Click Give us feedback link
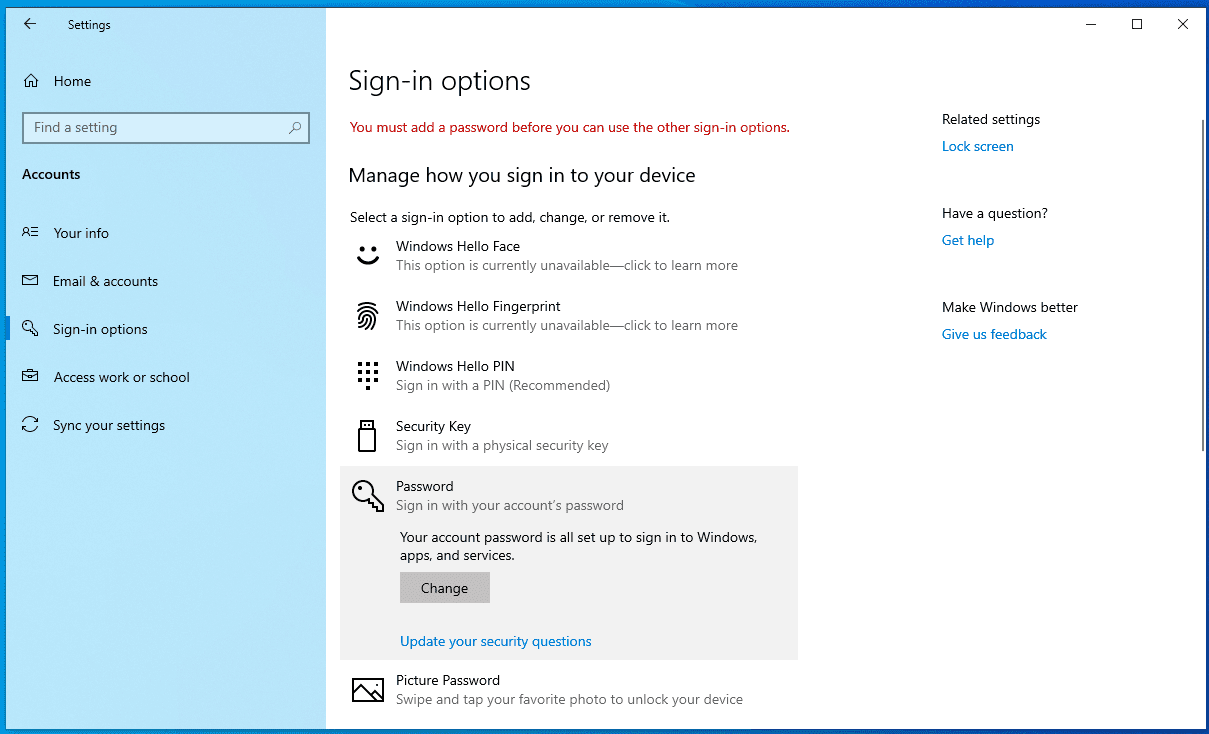 (x=994, y=334)
